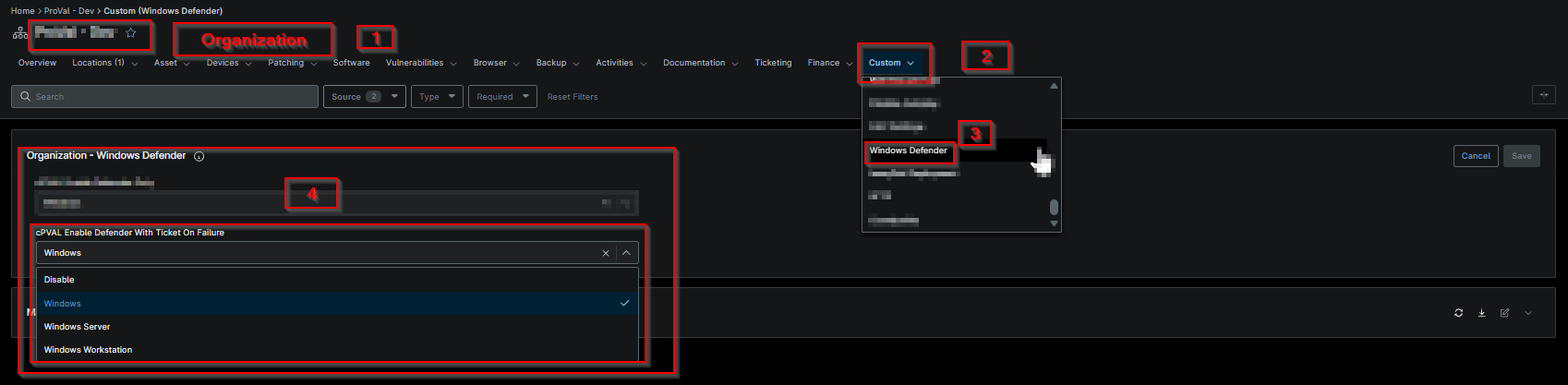Screen dimensions: 1568x385
Task: Click the cPVAL Enable Defender With Ticket On Failure label
Action: 130,233
